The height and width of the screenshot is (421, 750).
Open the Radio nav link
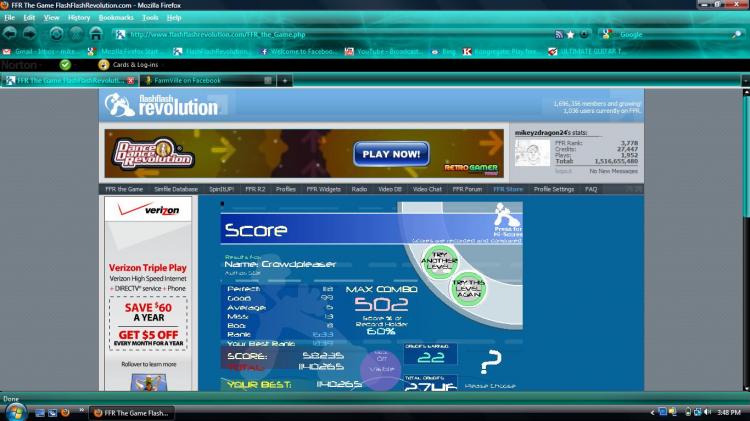click(x=359, y=189)
